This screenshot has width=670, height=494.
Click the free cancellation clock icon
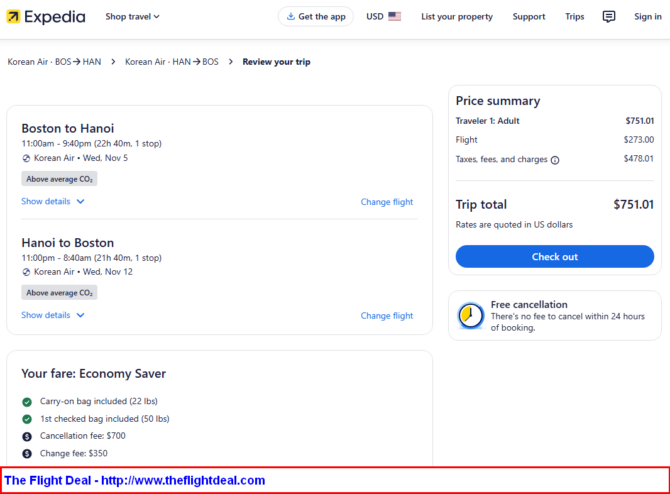(470, 316)
